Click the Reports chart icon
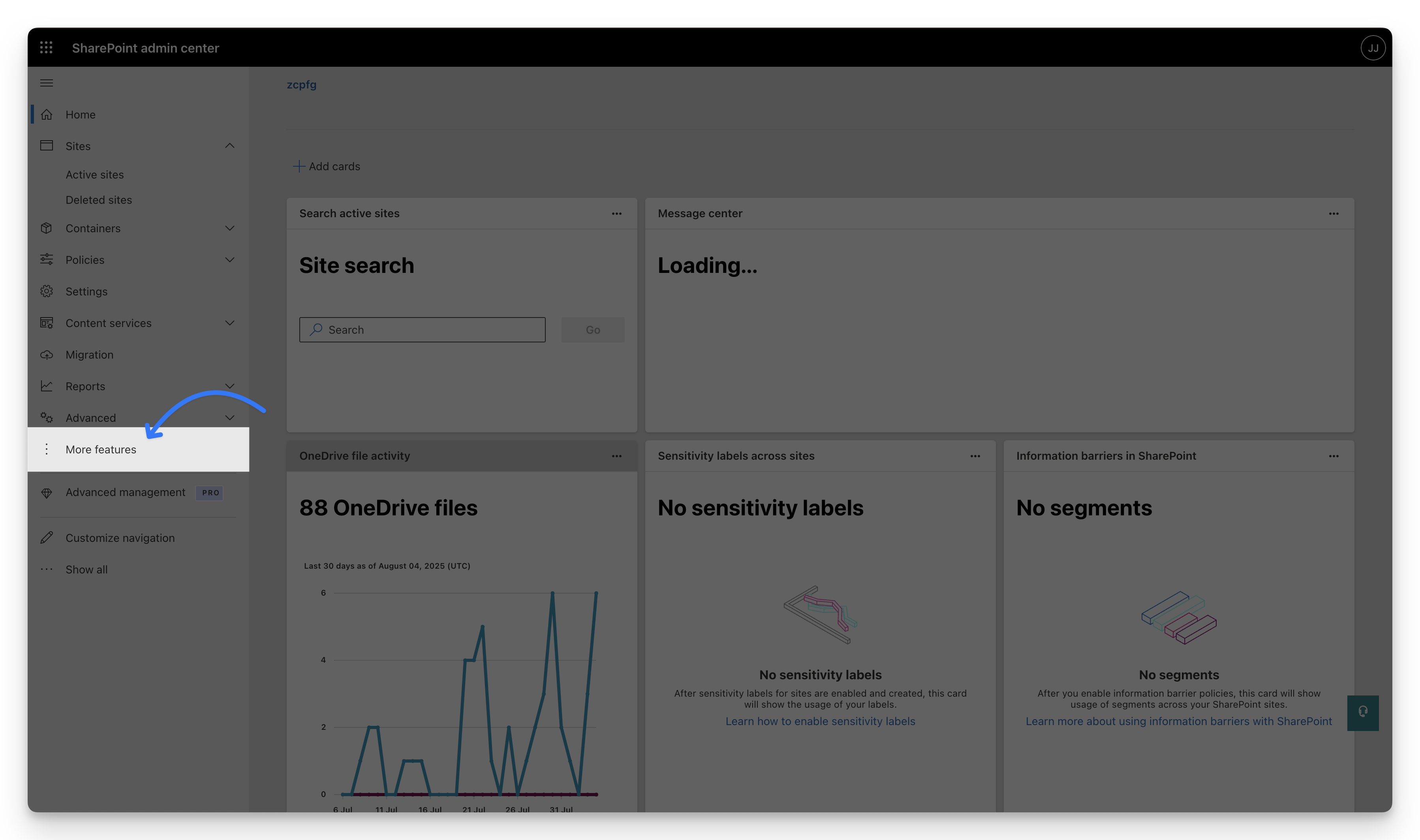The image size is (1420, 840). [47, 385]
